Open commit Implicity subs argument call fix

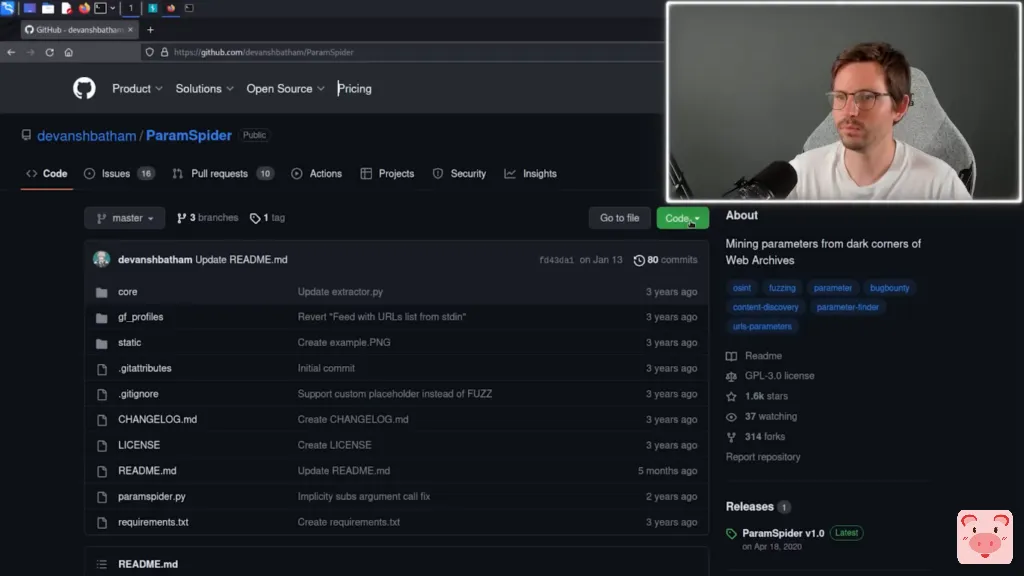[364, 496]
